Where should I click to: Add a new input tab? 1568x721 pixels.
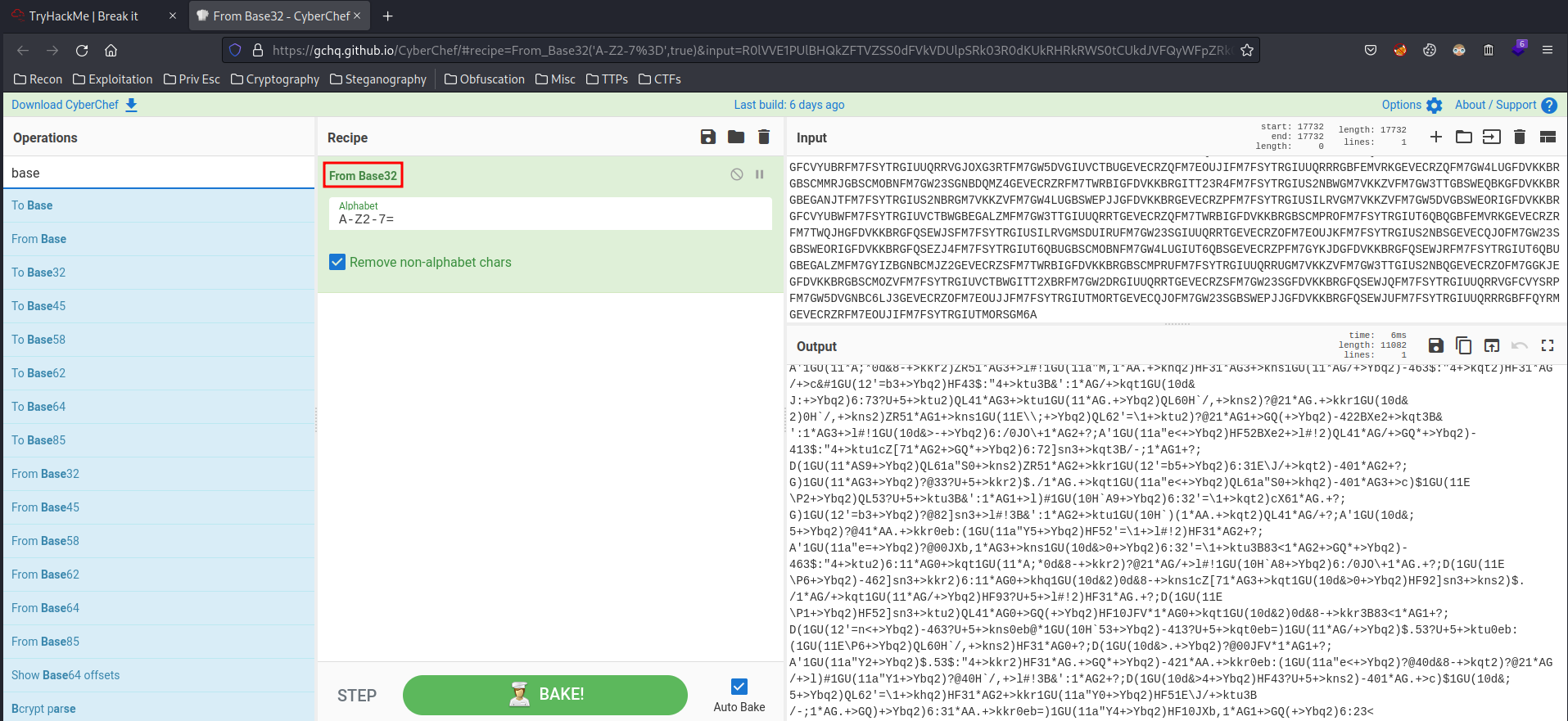[1436, 137]
